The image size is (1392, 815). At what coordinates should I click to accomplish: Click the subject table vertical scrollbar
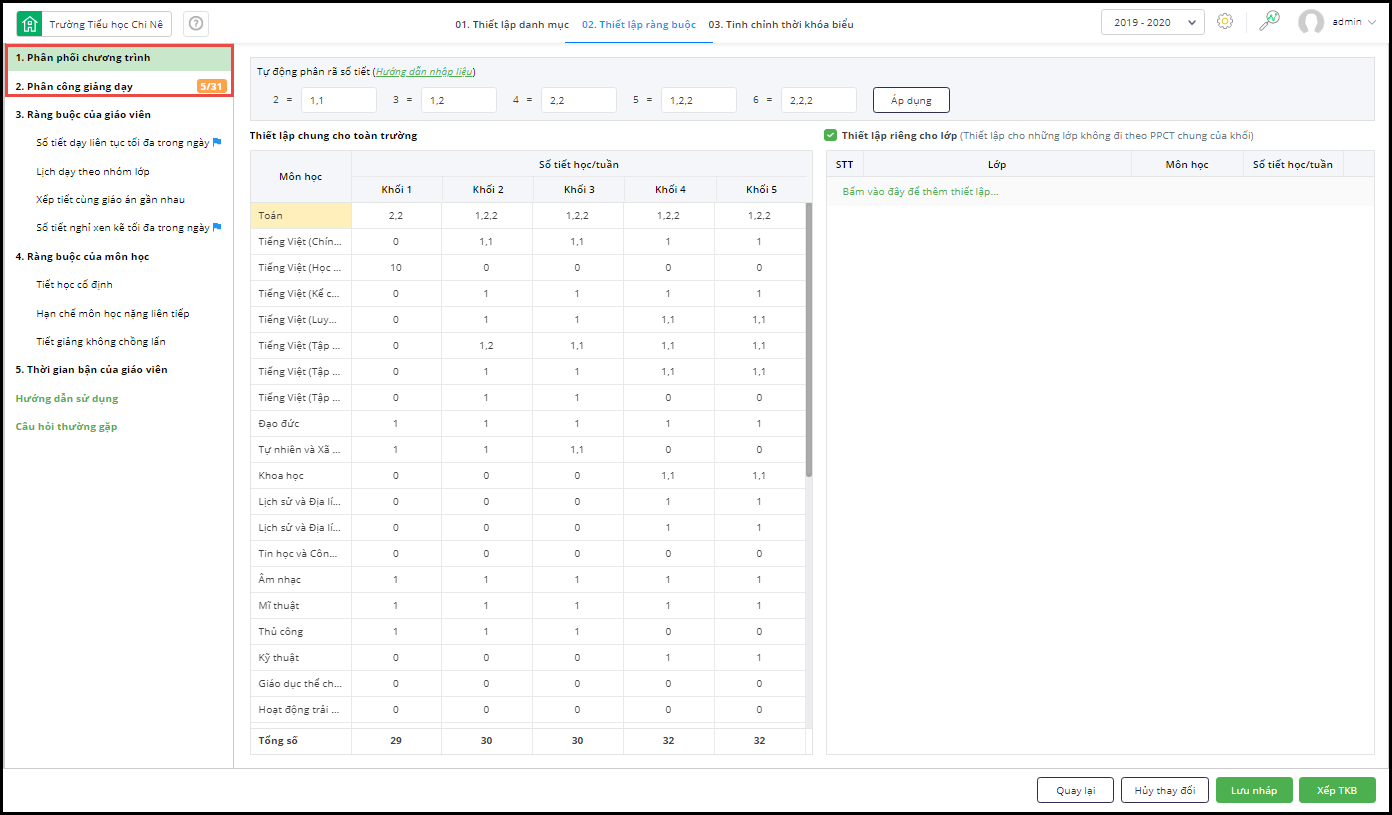tap(808, 340)
